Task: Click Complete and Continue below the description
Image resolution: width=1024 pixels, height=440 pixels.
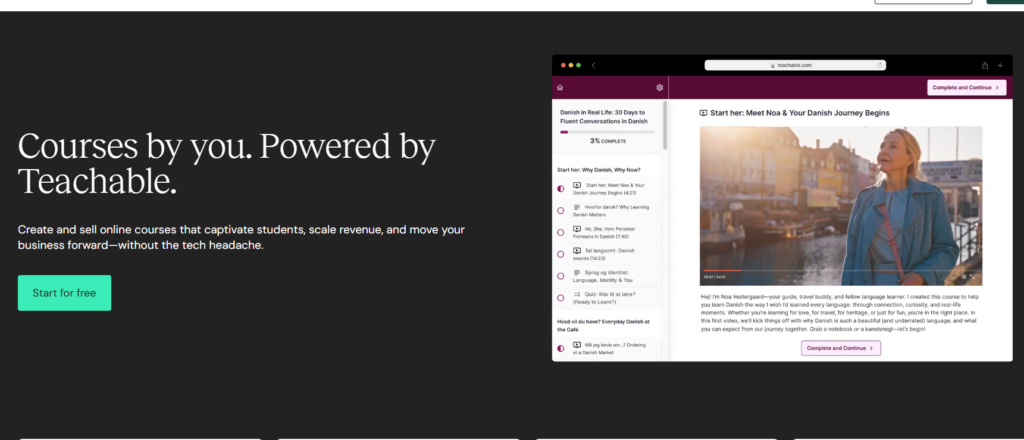Action: (840, 348)
